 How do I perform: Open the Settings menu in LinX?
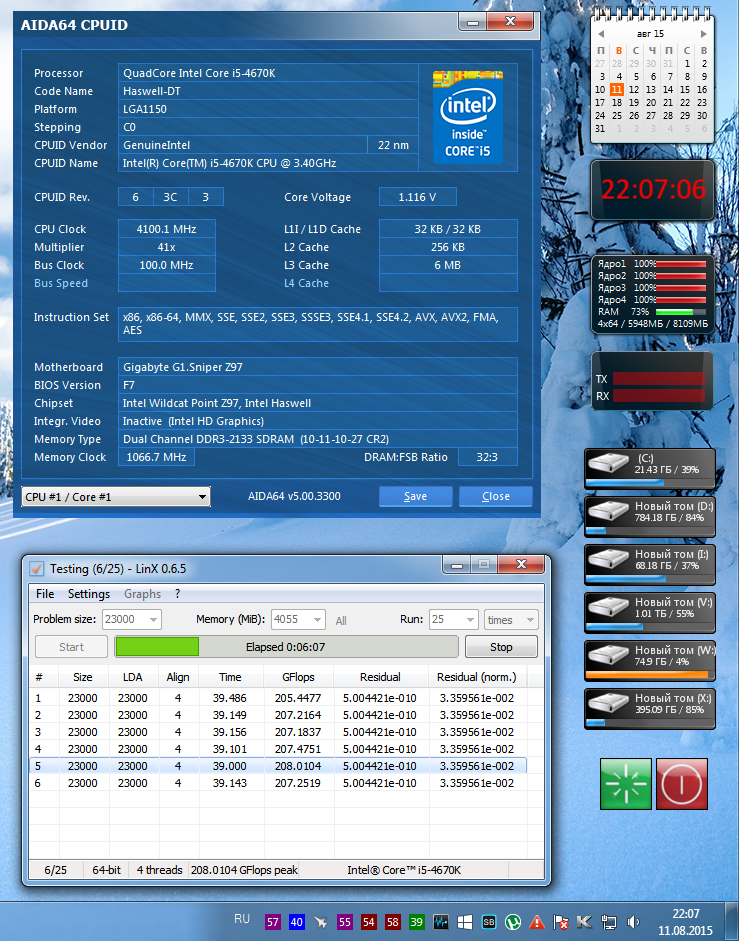pos(89,594)
